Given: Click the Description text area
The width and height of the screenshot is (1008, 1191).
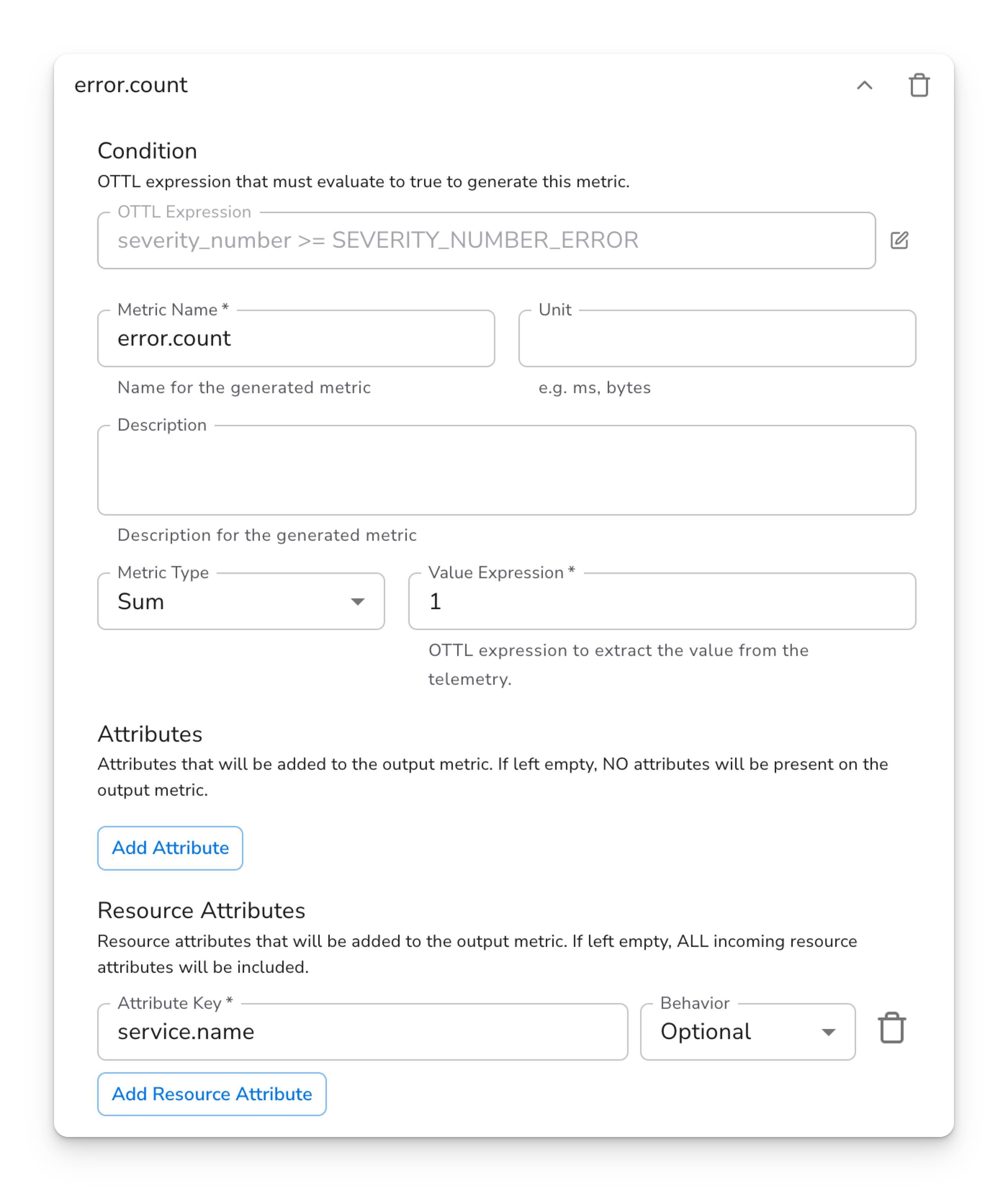Looking at the screenshot, I should tap(506, 470).
